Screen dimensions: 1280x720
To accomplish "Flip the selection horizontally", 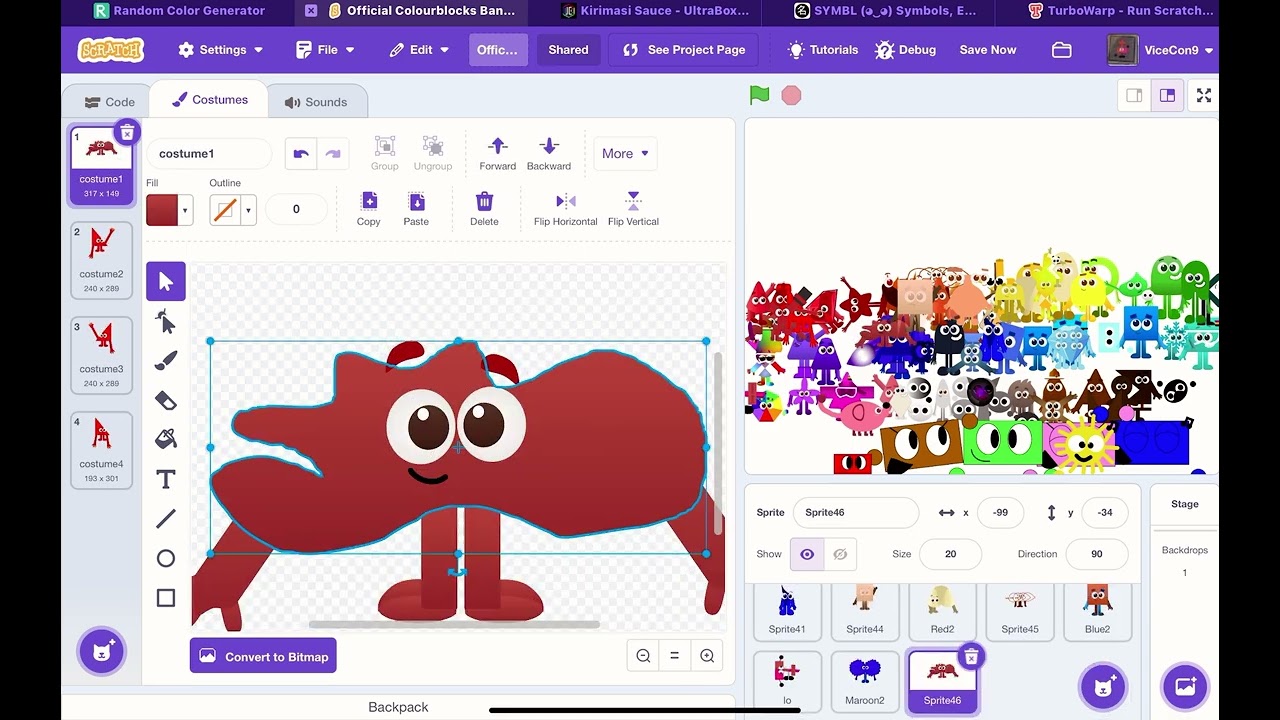I will pos(565,209).
